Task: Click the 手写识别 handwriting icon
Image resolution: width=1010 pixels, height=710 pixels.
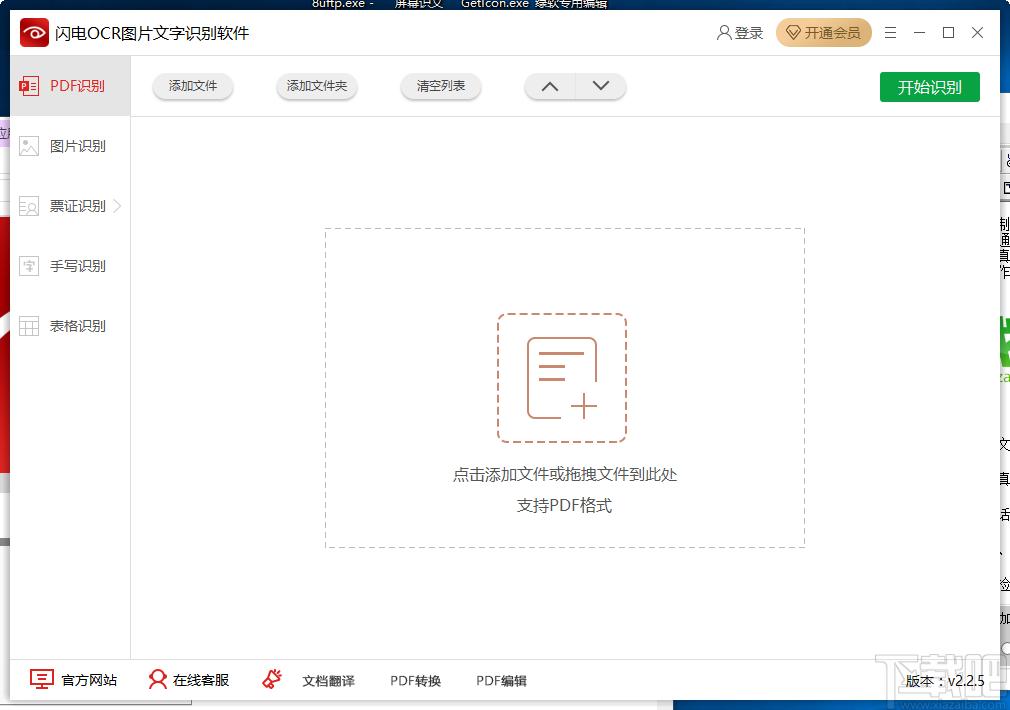Action: [x=29, y=266]
